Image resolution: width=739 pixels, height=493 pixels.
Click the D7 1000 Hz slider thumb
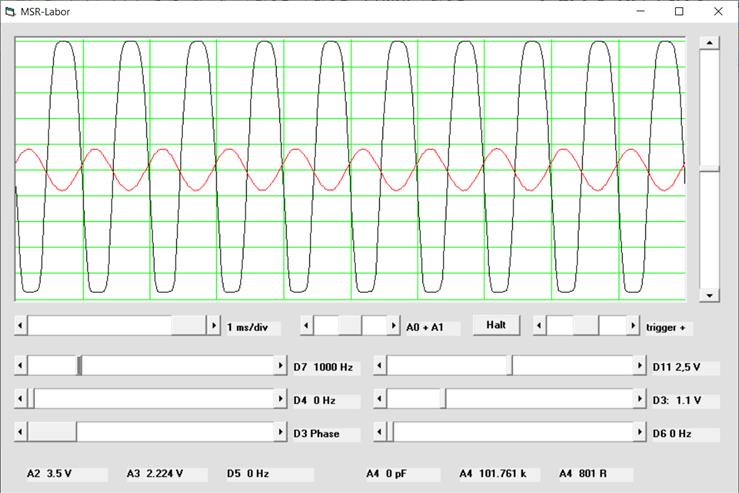tap(80, 366)
